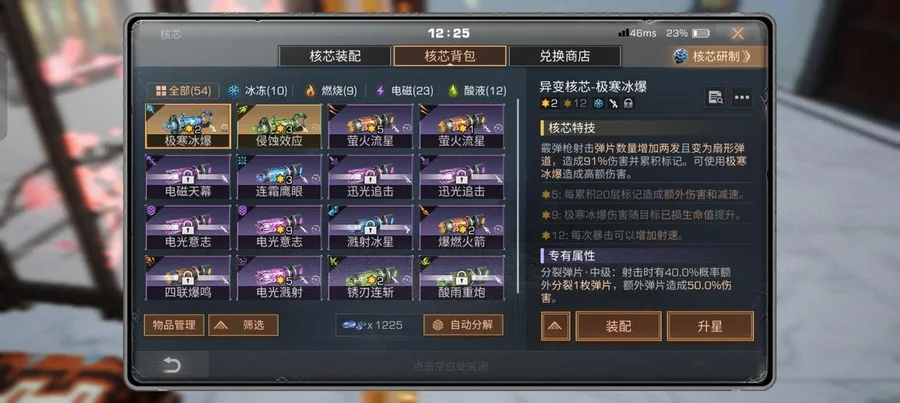Viewport: 900px width, 403px height.
Task: Click the core details search icon
Action: point(715,98)
